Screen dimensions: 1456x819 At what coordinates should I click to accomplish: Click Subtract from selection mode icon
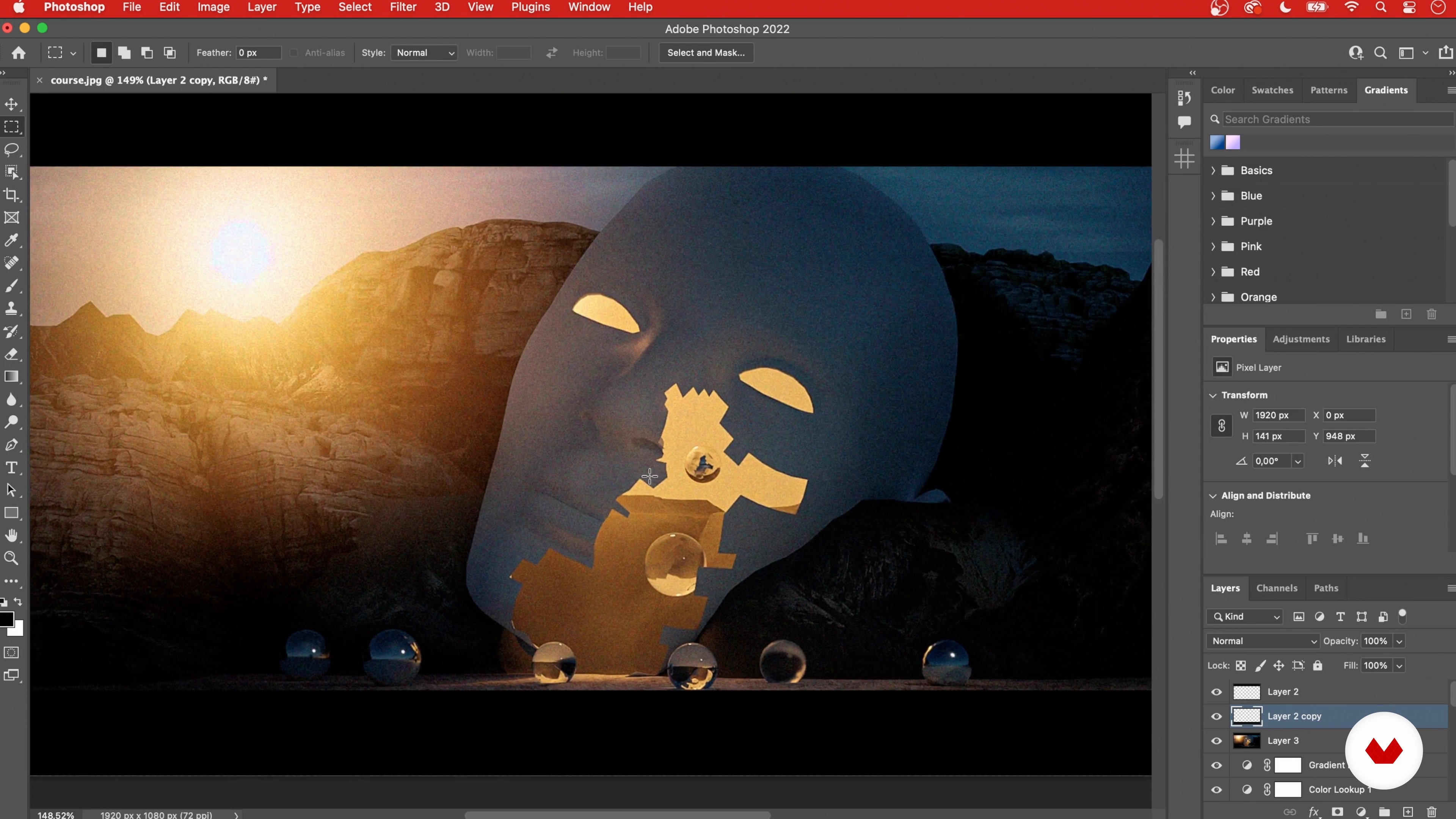[x=147, y=53]
